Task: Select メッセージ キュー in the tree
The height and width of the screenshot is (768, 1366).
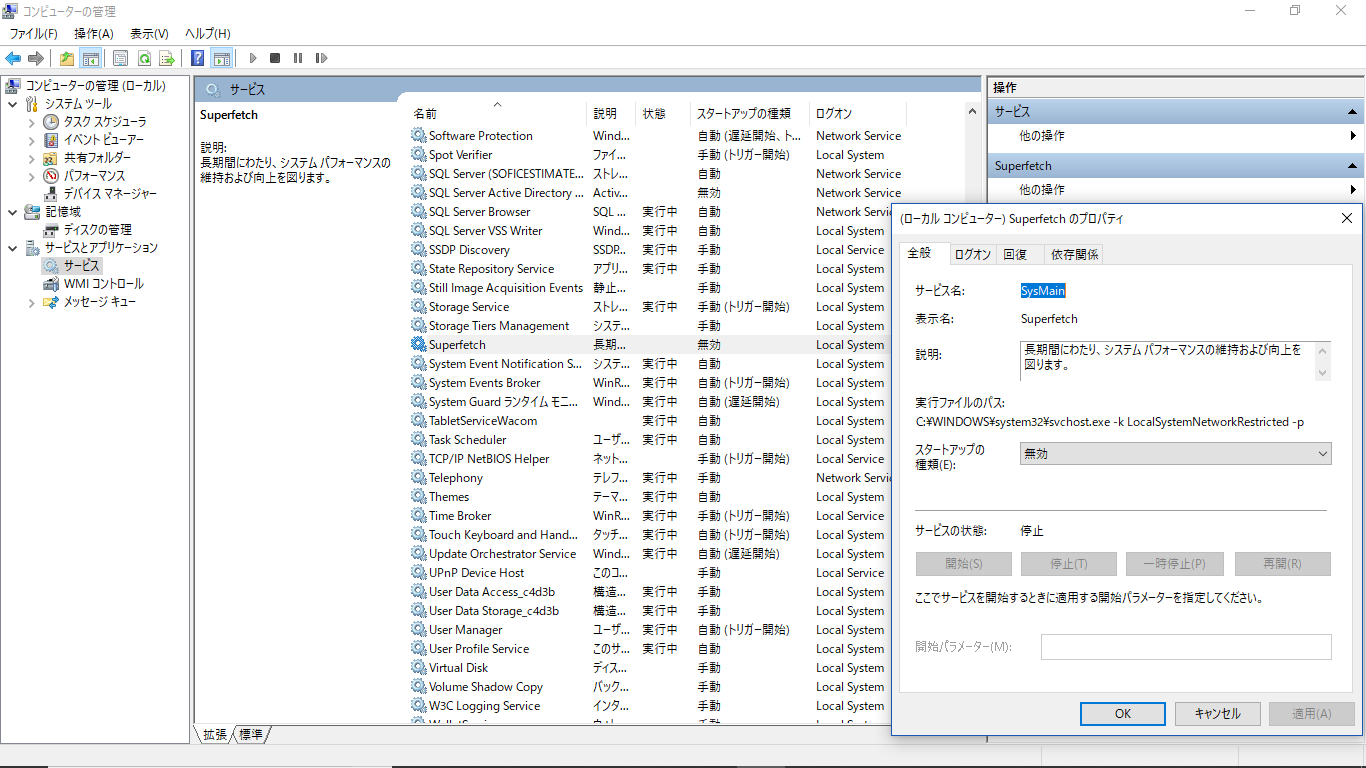Action: pyautogui.click(x=99, y=301)
